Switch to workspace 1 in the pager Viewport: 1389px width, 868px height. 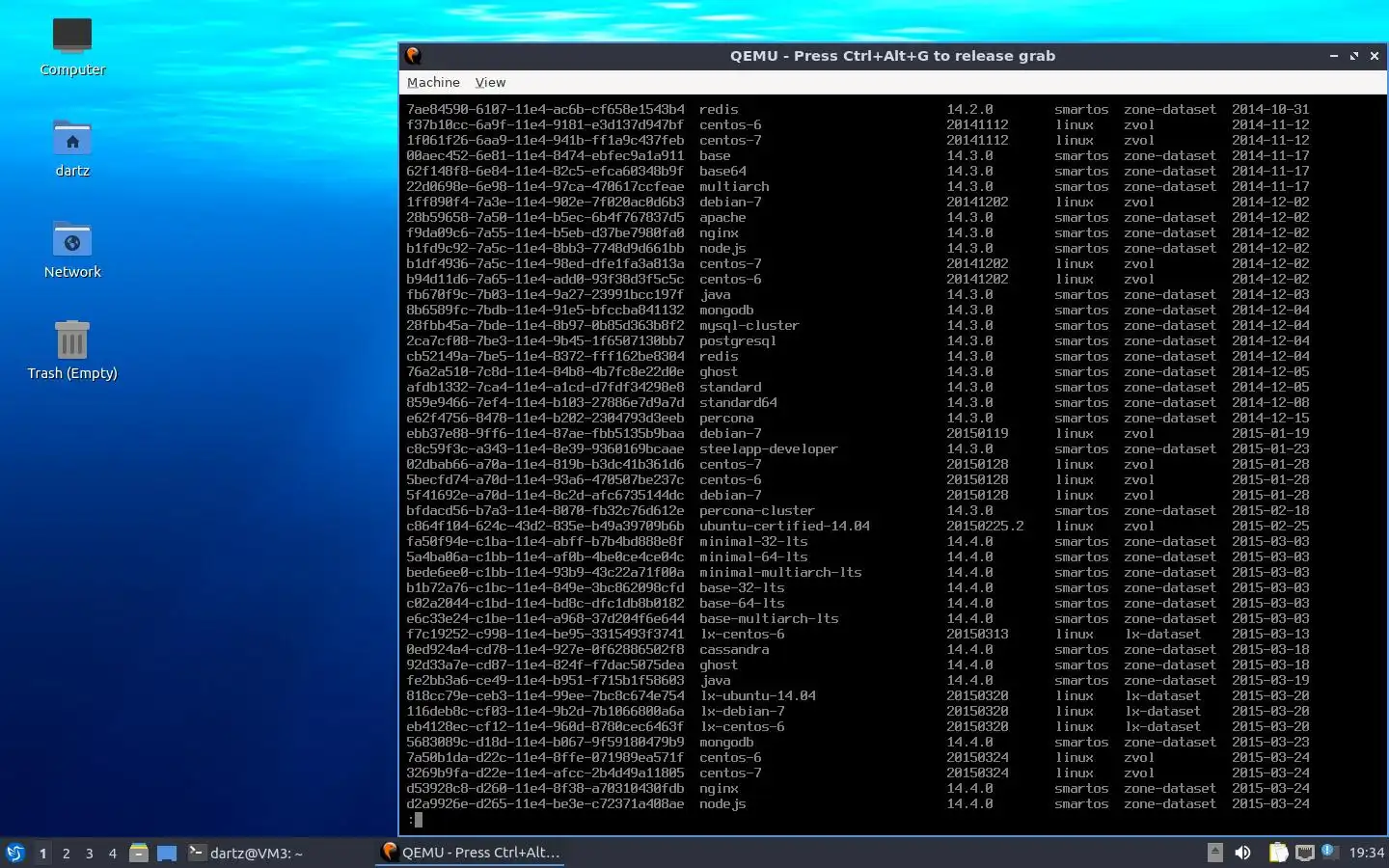(x=42, y=853)
